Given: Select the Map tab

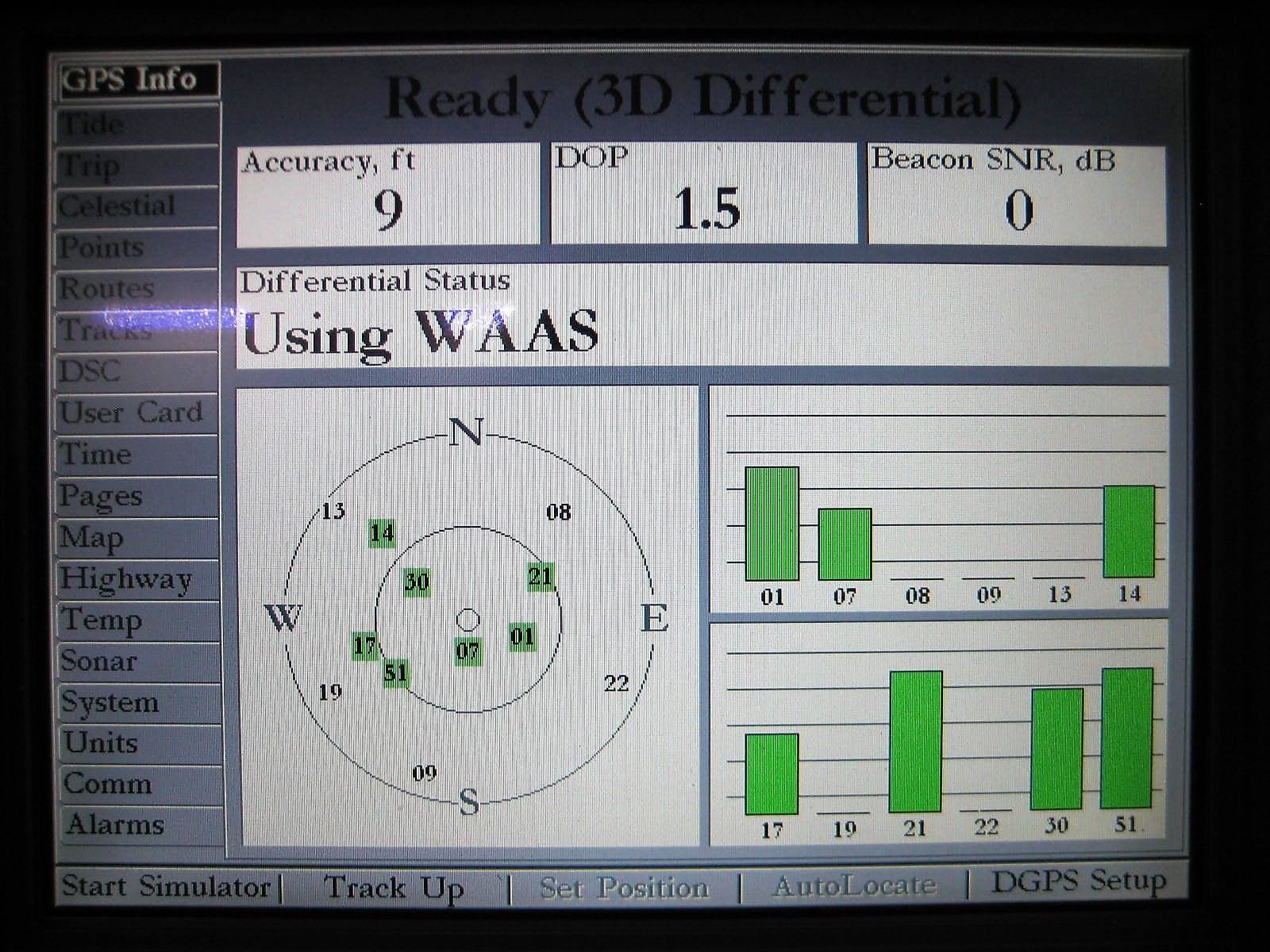Looking at the screenshot, I should coord(138,538).
